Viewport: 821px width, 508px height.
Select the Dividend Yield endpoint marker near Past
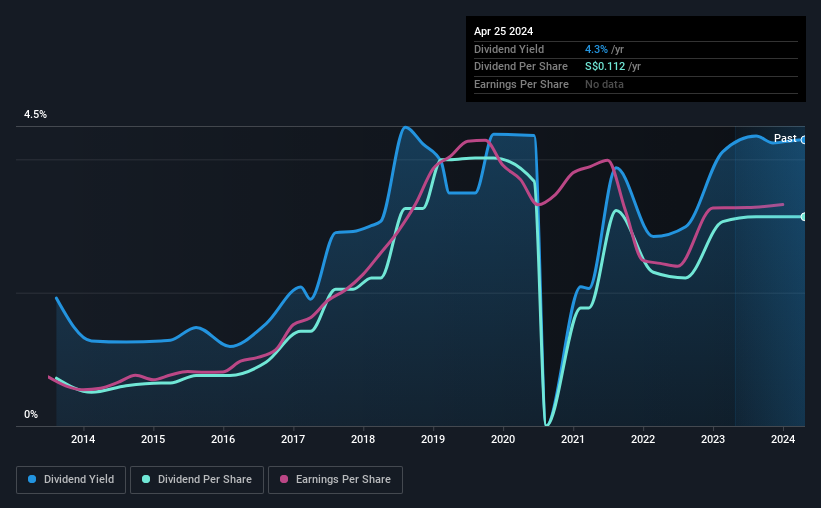(804, 140)
